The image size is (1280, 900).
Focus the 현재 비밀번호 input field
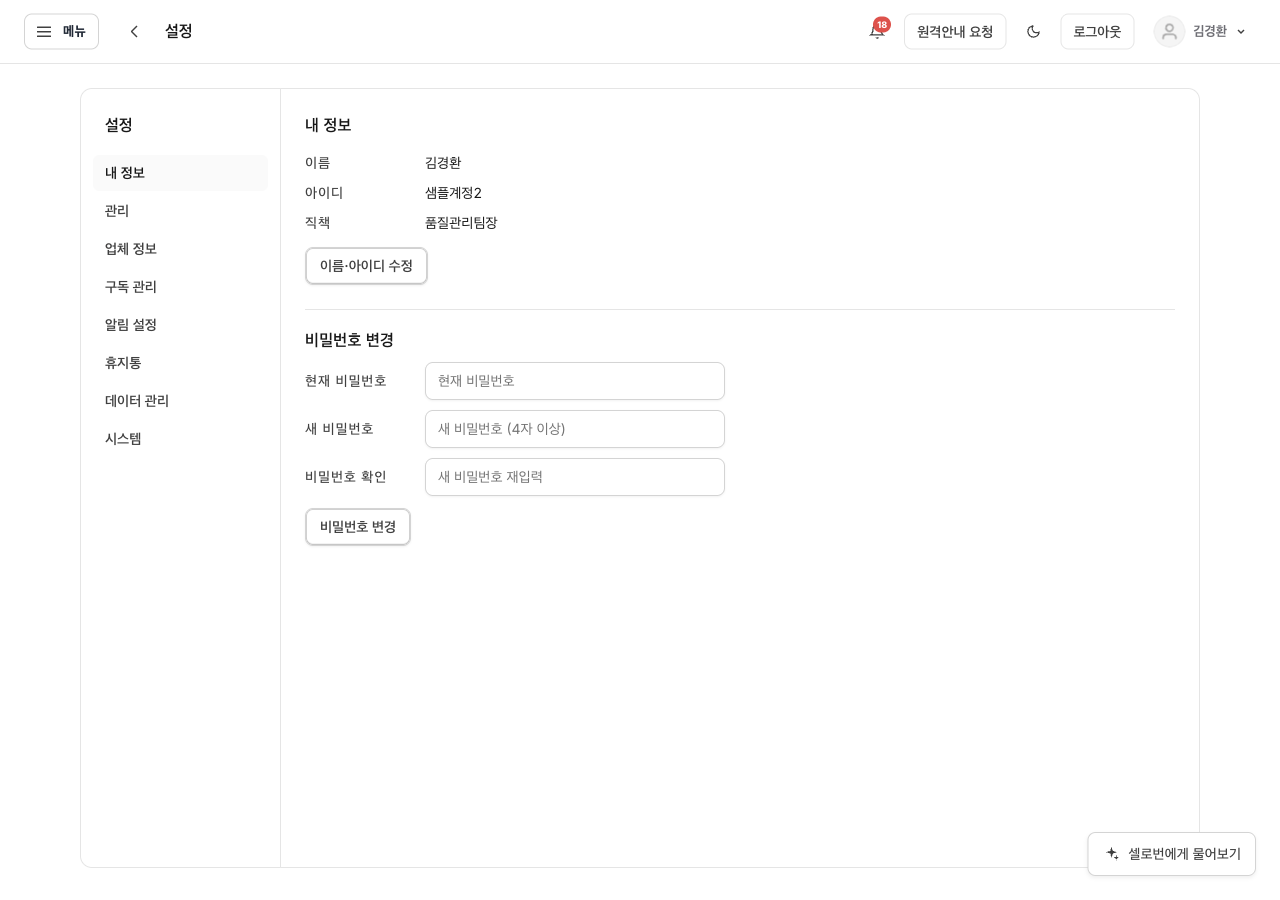(x=575, y=381)
